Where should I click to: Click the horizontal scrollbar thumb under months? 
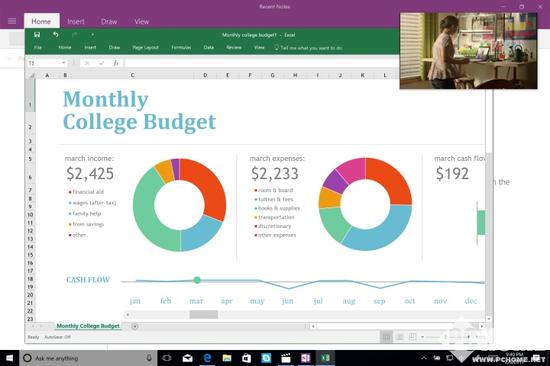coord(203,314)
